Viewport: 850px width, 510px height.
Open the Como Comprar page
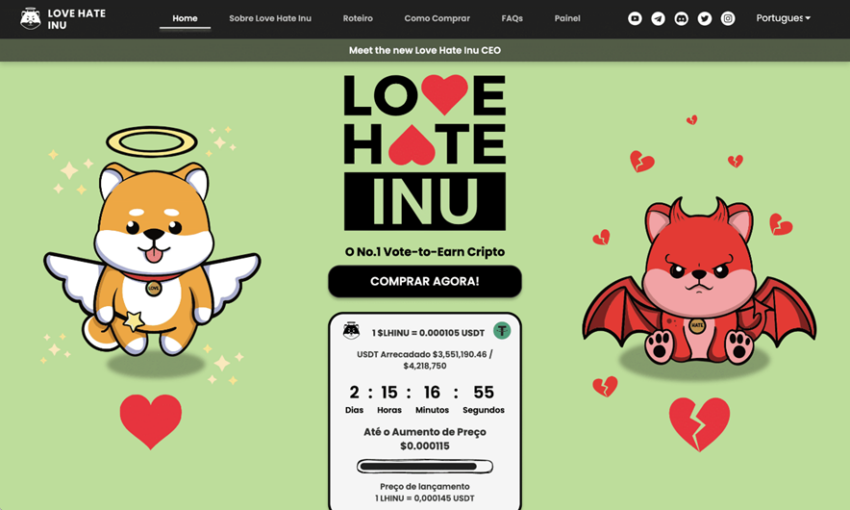pyautogui.click(x=437, y=18)
